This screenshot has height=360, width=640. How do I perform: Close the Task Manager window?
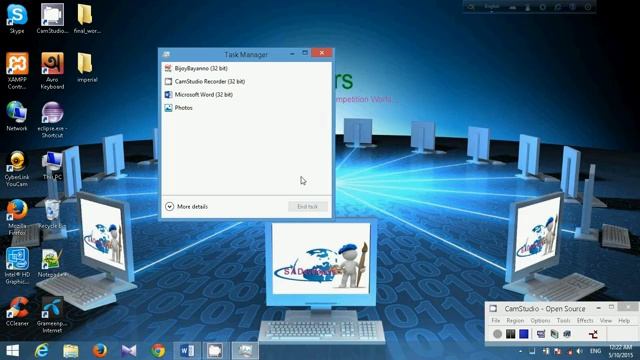pyautogui.click(x=322, y=53)
